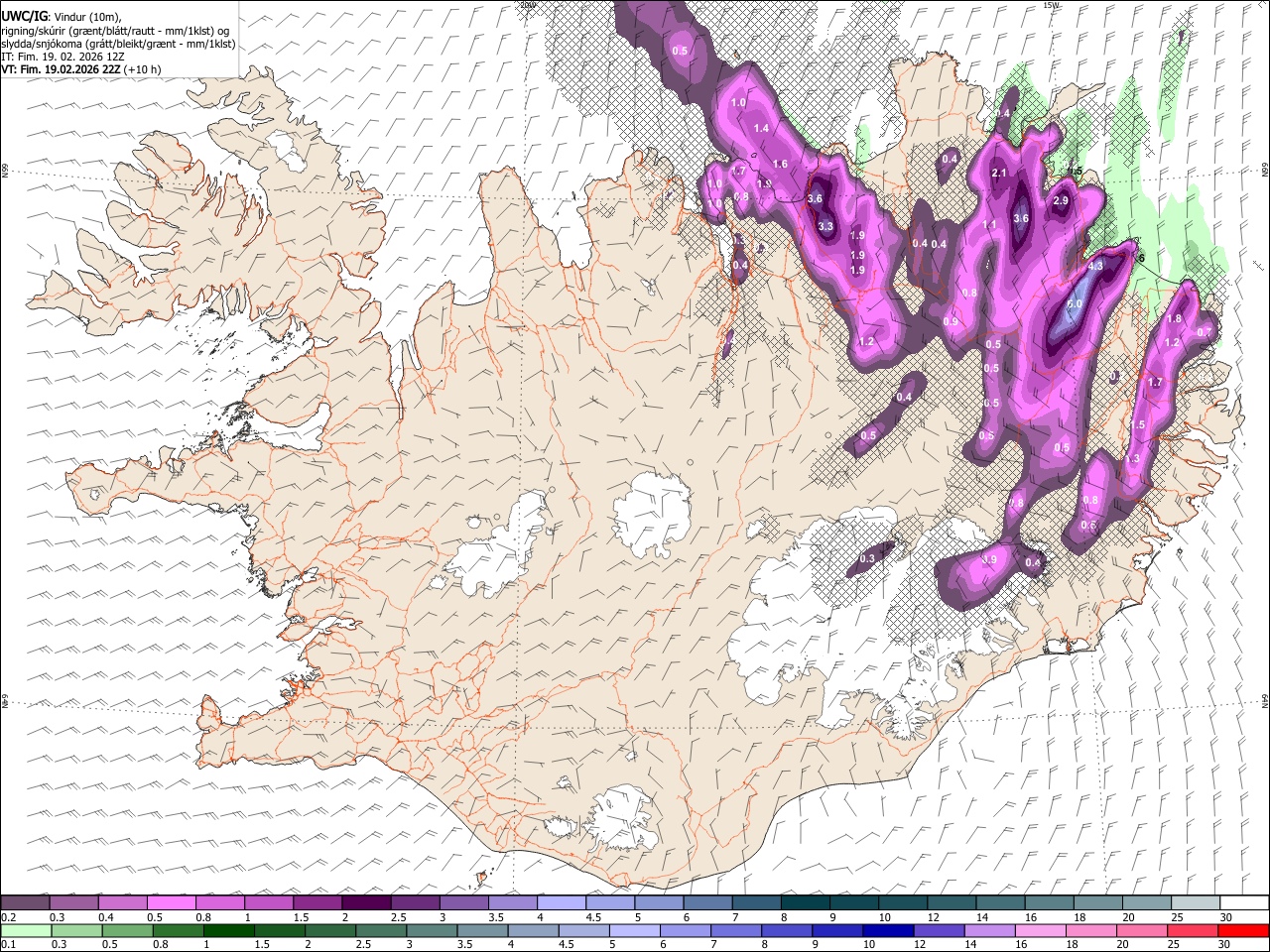Select the medium green swatch after 0.5, lower row
The width and height of the screenshot is (1270, 952).
point(127,930)
